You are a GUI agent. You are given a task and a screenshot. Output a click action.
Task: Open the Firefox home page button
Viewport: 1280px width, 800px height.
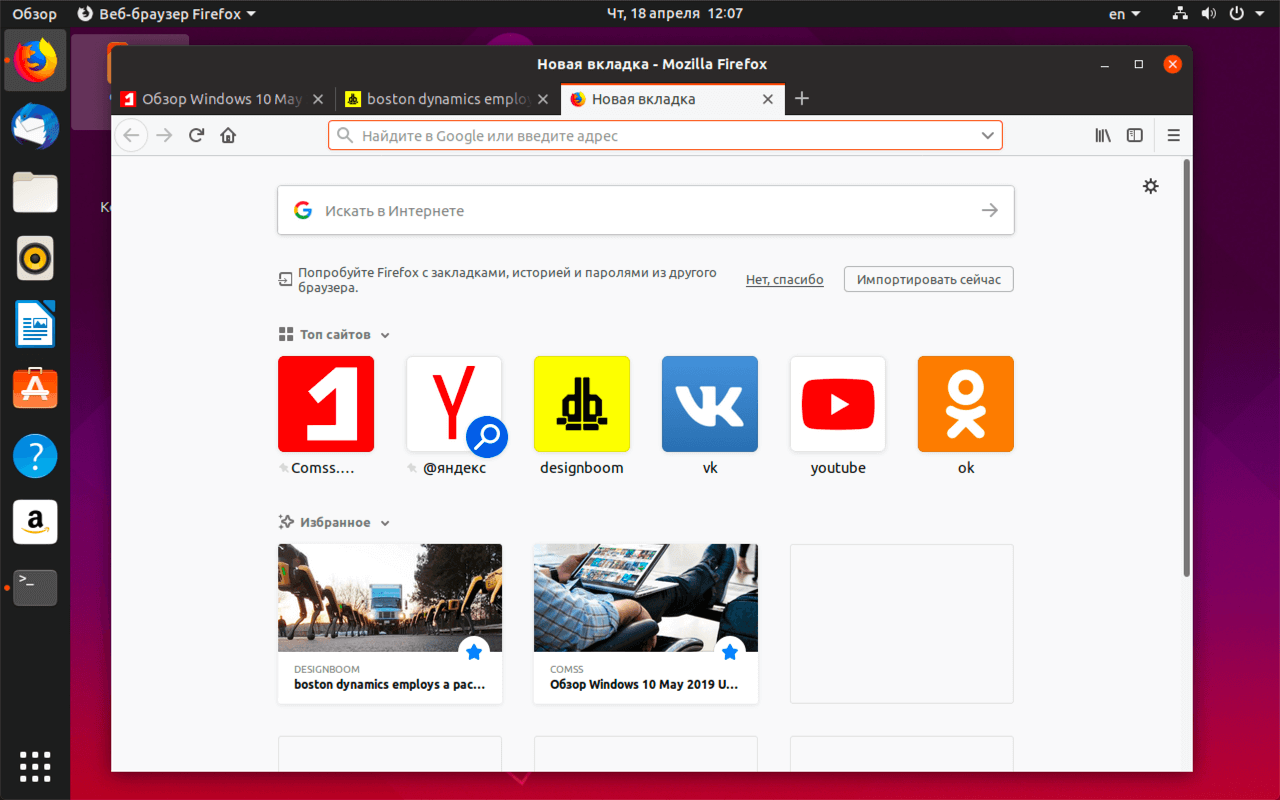tap(228, 135)
